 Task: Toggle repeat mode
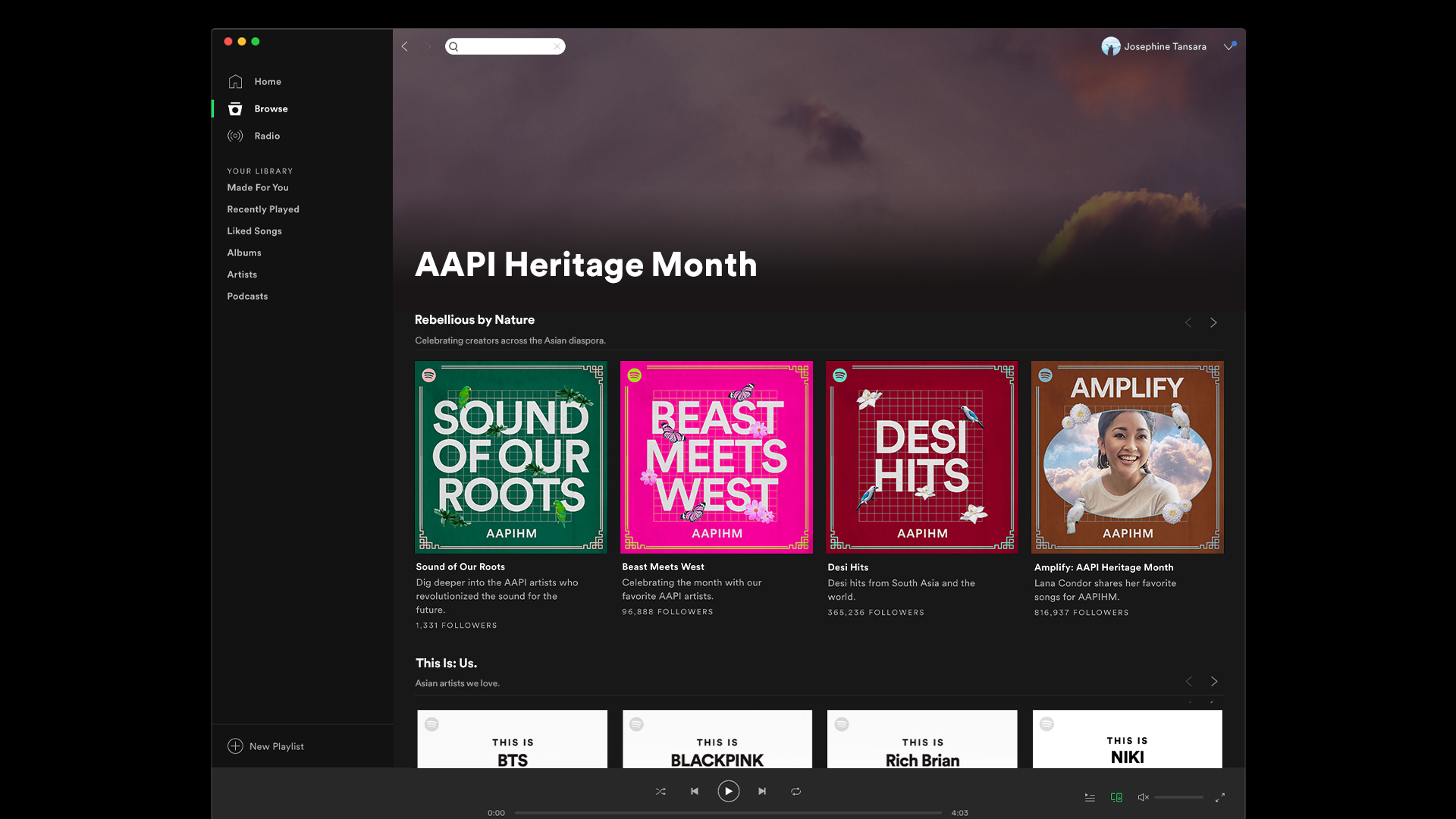click(x=795, y=791)
